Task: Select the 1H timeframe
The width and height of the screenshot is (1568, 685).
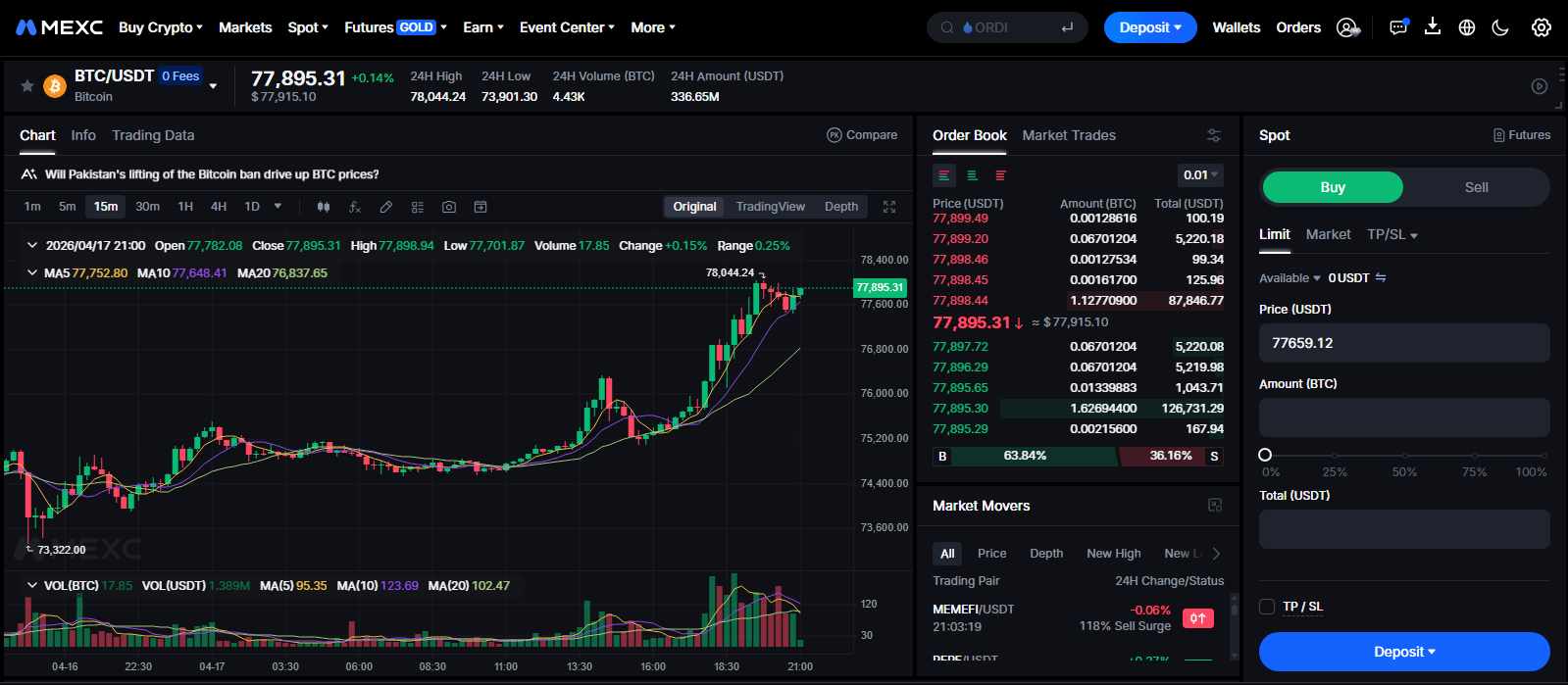Action: click(x=185, y=207)
